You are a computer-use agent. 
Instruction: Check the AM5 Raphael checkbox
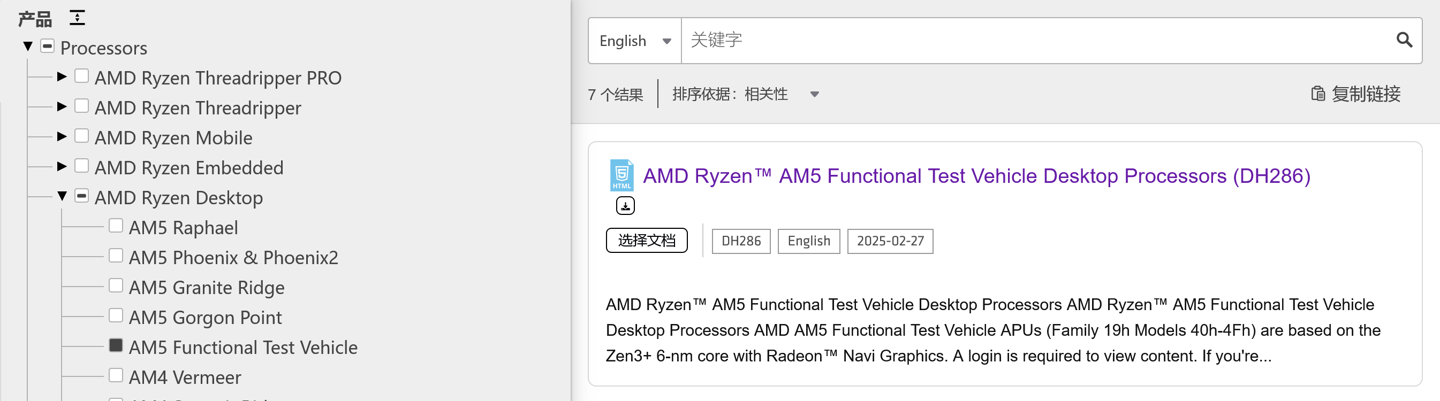click(x=116, y=226)
